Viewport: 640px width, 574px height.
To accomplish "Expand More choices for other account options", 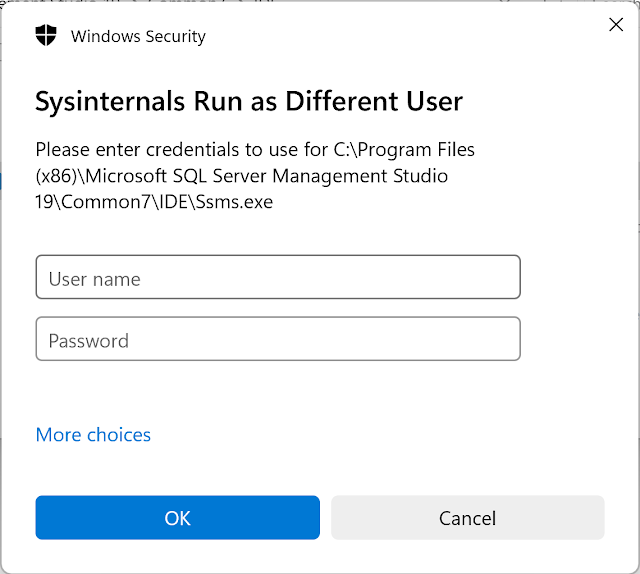I will tap(93, 434).
